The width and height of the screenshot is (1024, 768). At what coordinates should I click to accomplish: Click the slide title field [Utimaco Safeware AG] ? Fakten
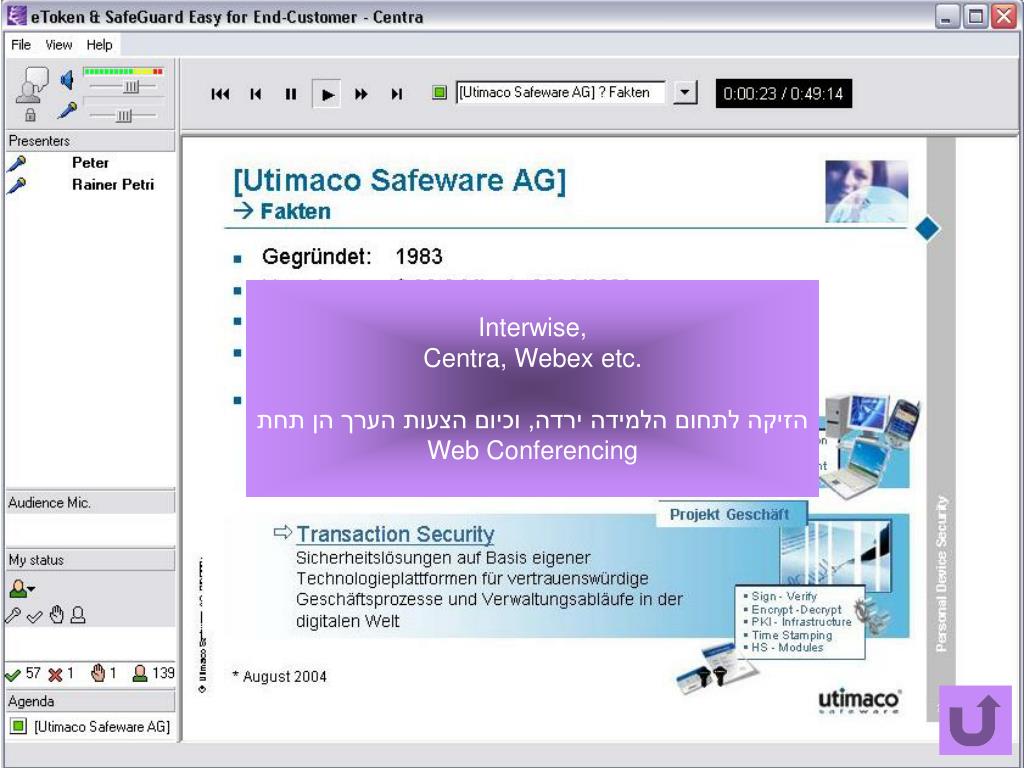pos(560,93)
